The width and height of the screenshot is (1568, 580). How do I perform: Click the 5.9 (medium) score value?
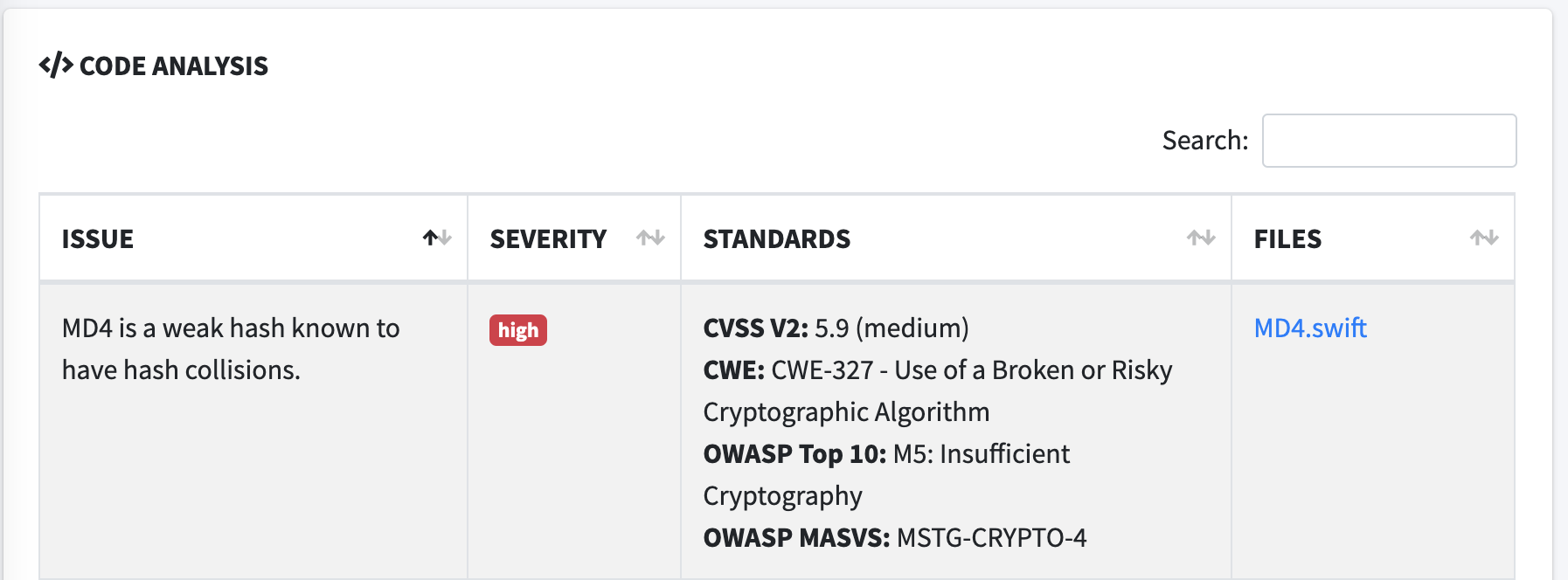point(892,328)
